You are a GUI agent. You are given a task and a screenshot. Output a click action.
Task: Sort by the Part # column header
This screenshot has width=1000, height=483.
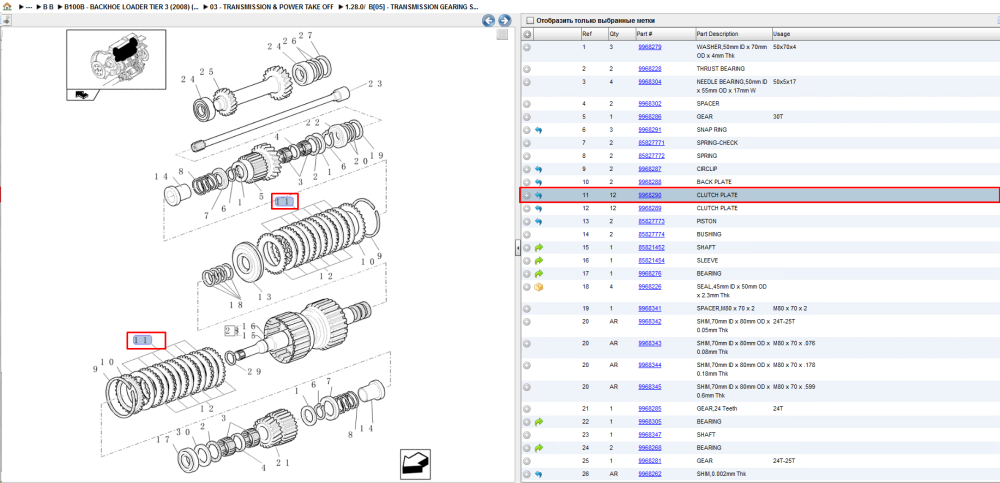click(x=644, y=34)
